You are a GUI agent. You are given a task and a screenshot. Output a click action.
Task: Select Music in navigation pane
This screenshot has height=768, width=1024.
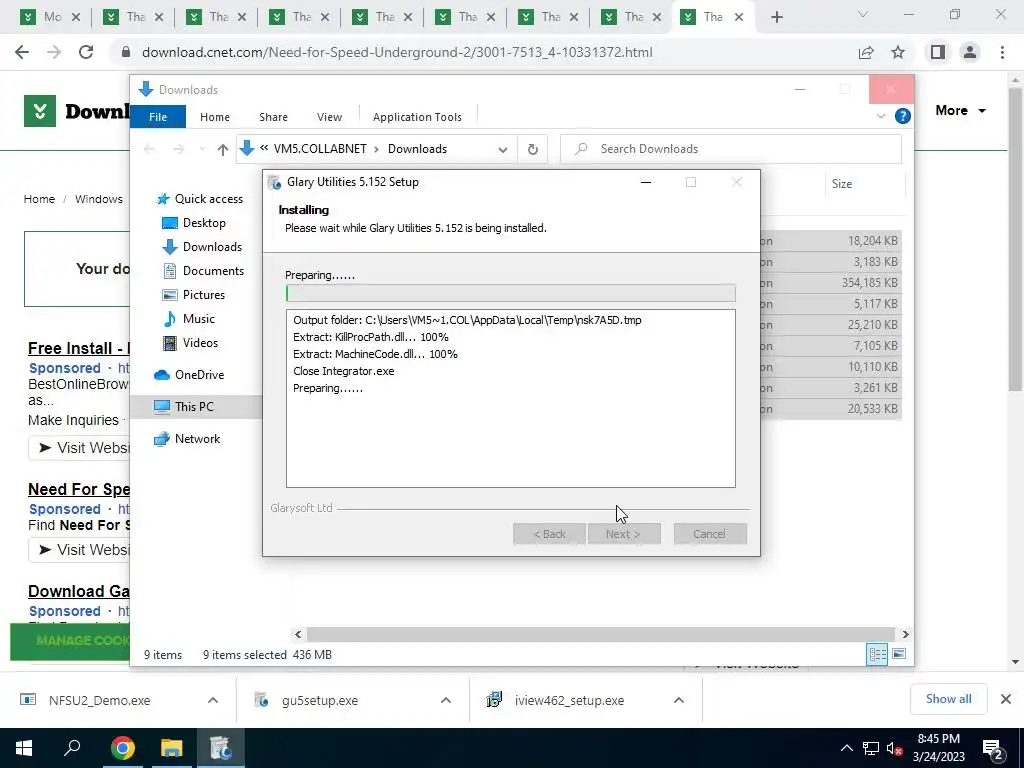189,319
